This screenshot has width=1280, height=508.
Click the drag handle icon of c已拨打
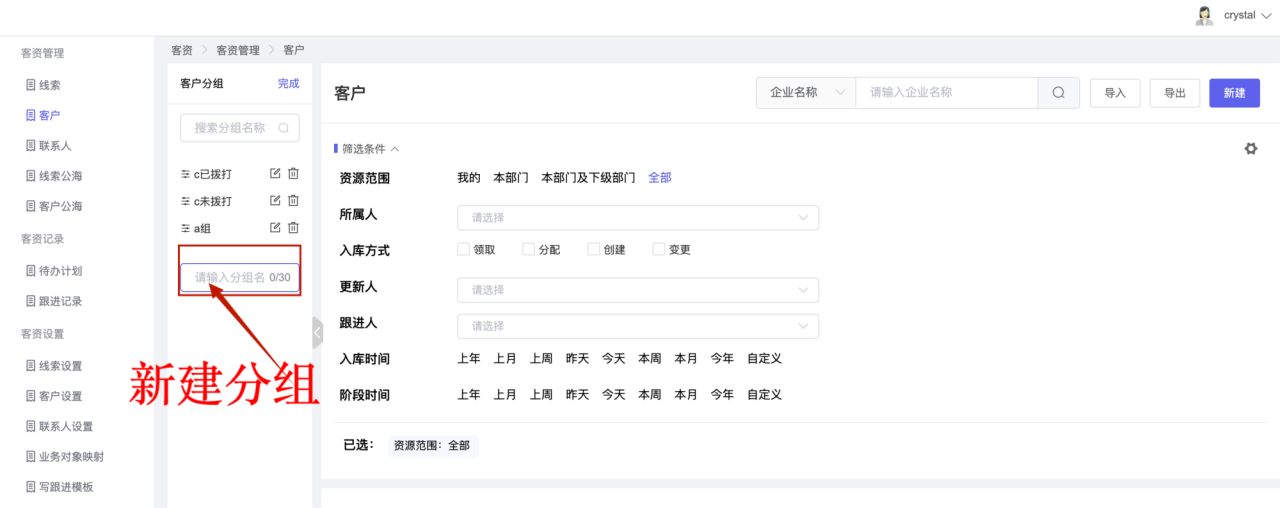tap(185, 174)
